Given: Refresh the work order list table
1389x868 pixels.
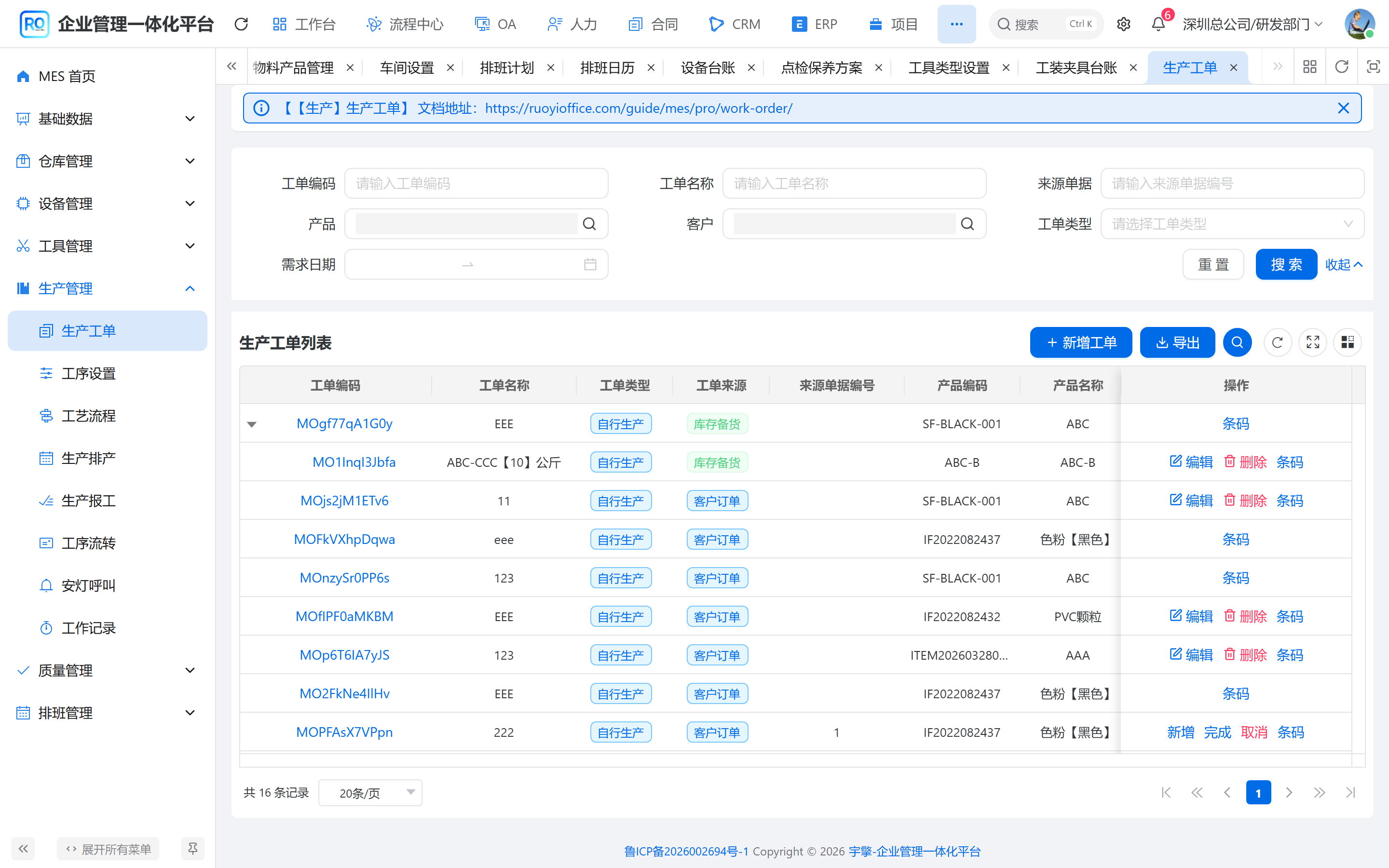Looking at the screenshot, I should coord(1278,343).
